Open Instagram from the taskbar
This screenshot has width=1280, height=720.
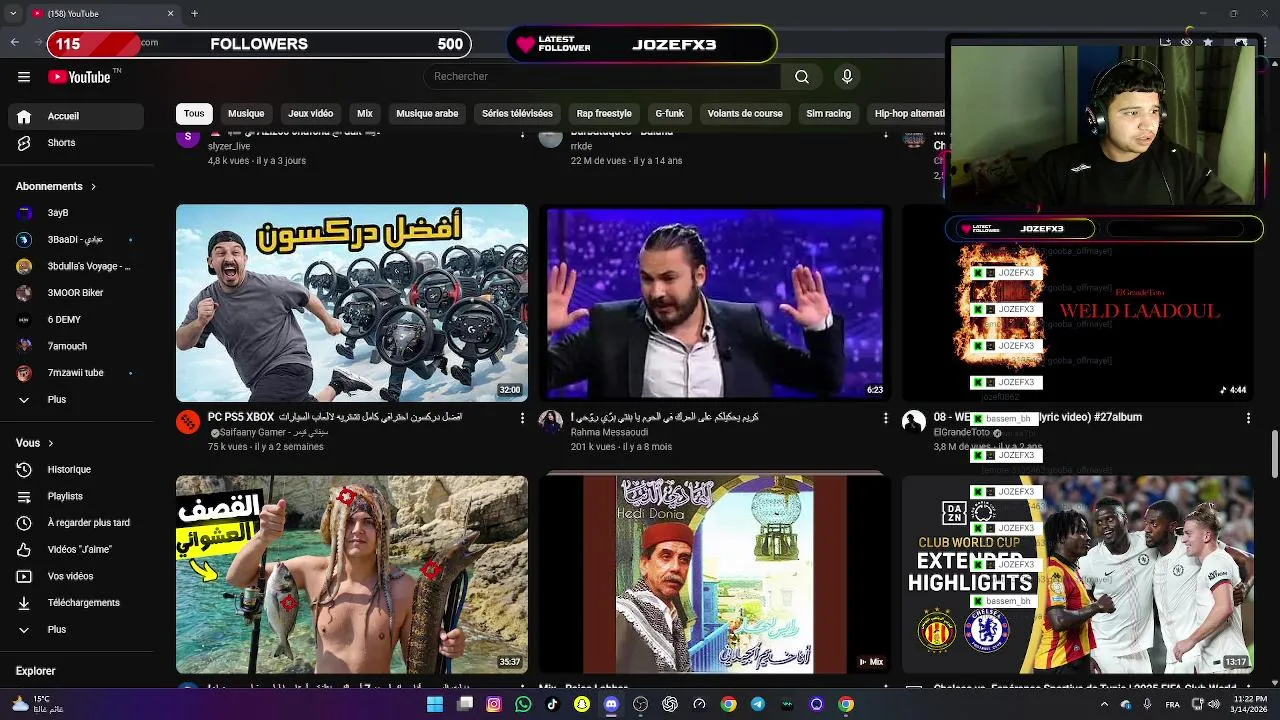click(494, 704)
